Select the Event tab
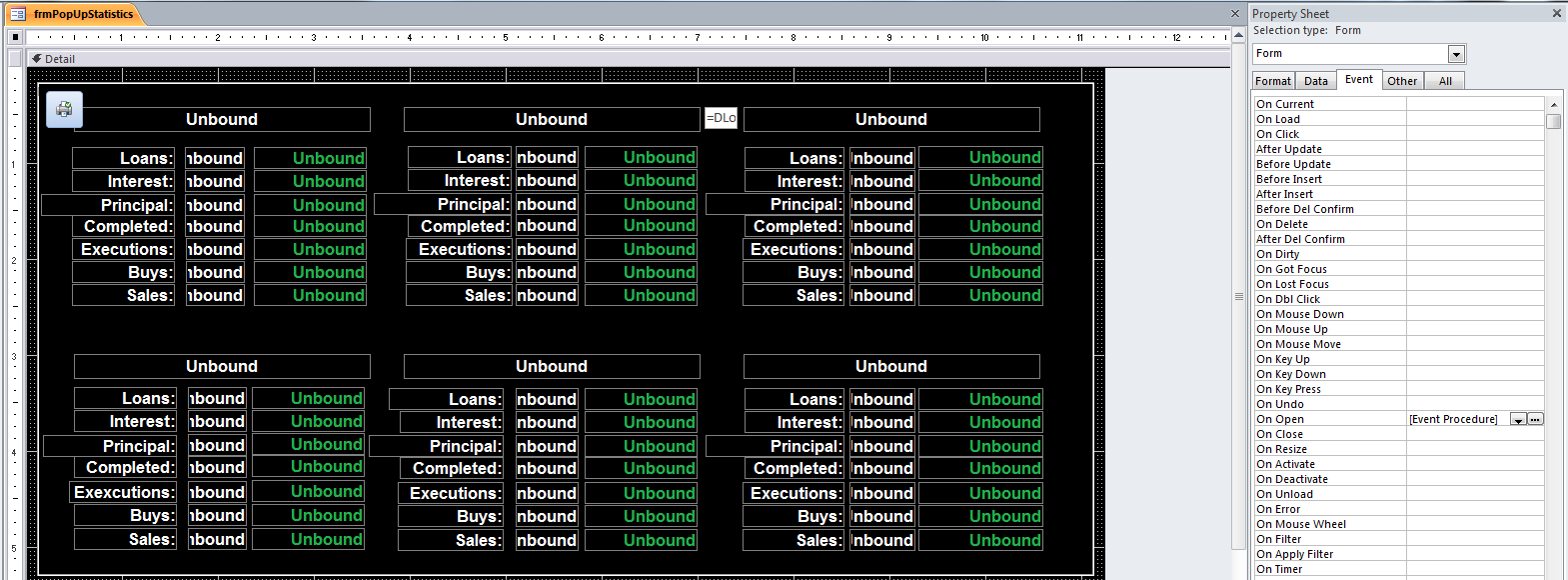 1359,80
